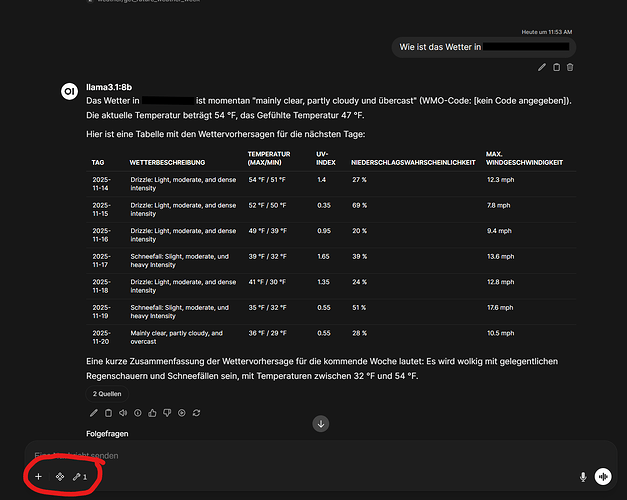Give the response a thumbs down

pyautogui.click(x=167, y=413)
